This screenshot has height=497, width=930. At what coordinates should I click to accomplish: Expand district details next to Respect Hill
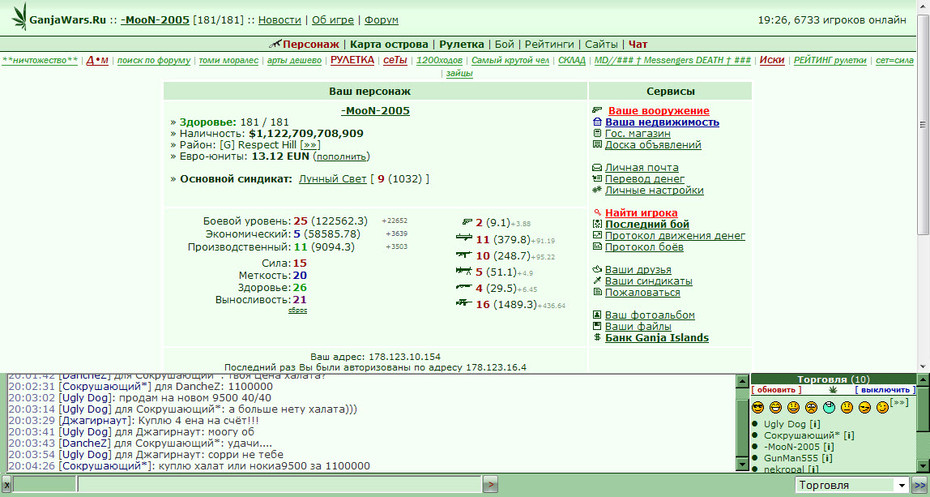tap(310, 145)
